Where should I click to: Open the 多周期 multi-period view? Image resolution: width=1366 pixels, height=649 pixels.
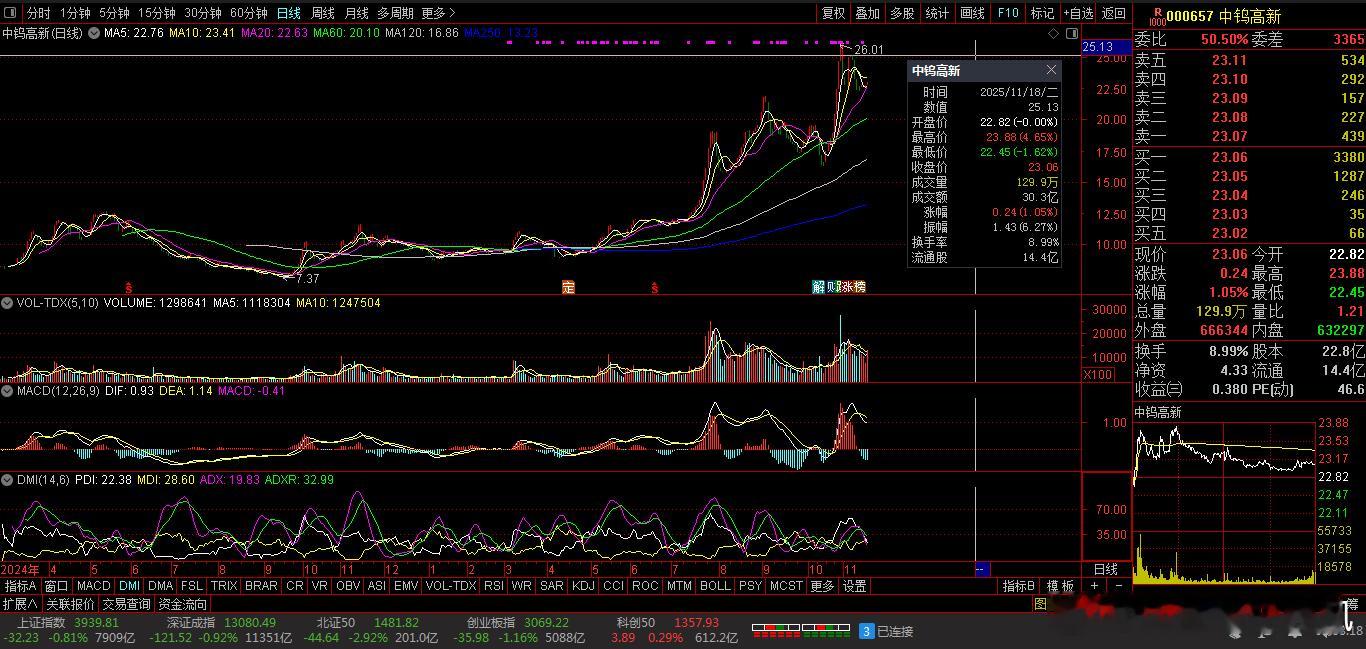click(395, 13)
